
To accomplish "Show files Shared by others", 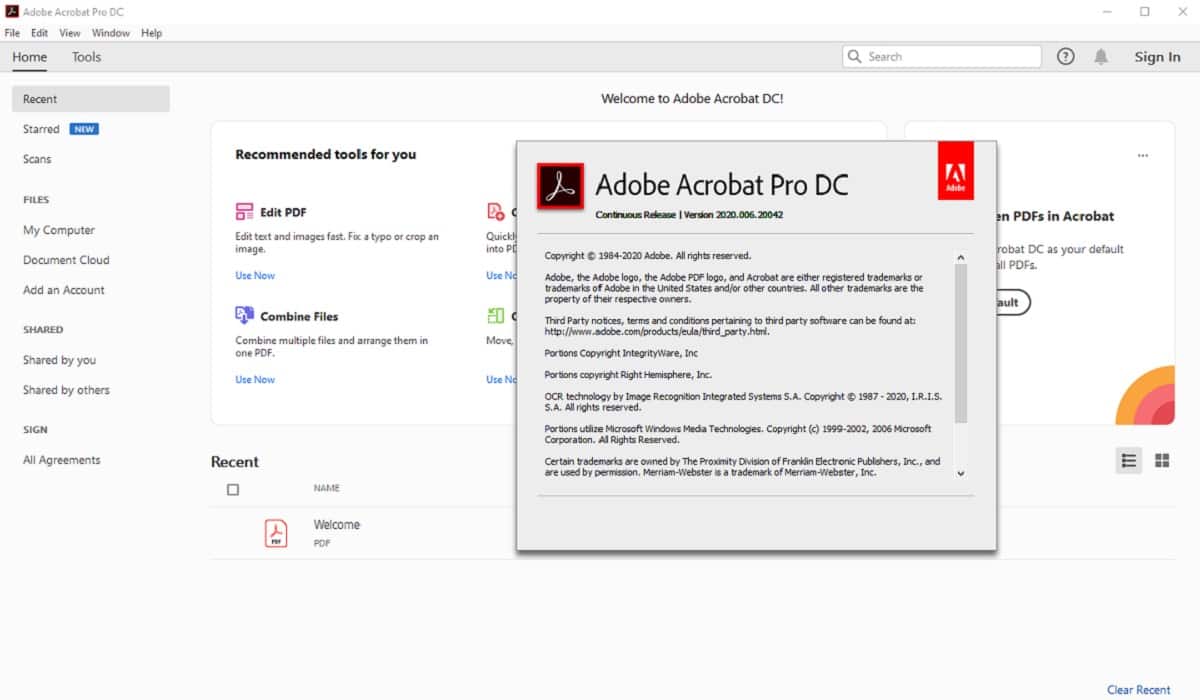I will click(x=66, y=390).
